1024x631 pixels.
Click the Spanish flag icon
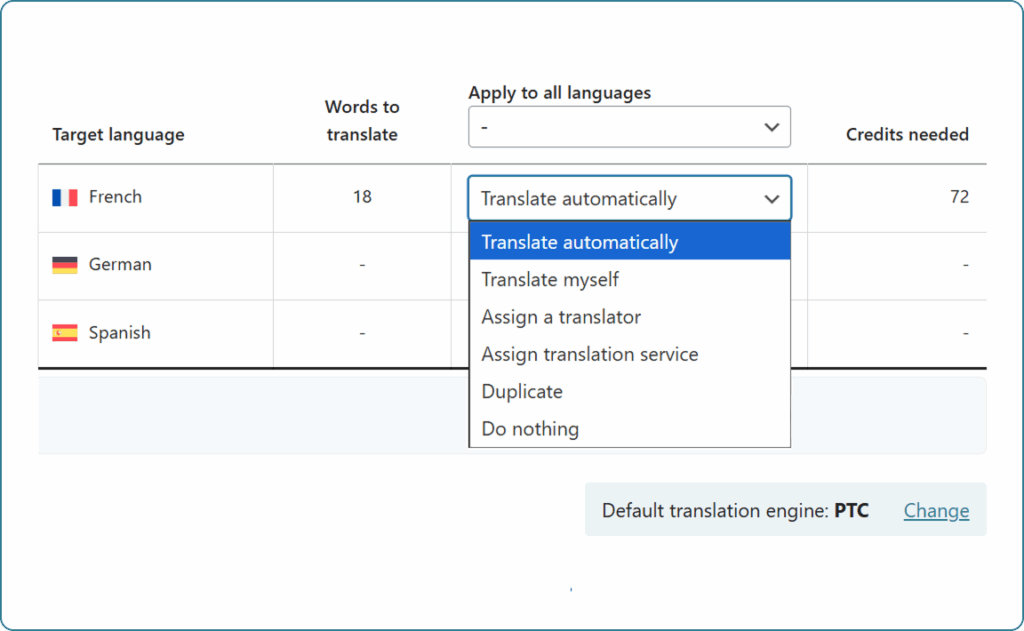(65, 333)
